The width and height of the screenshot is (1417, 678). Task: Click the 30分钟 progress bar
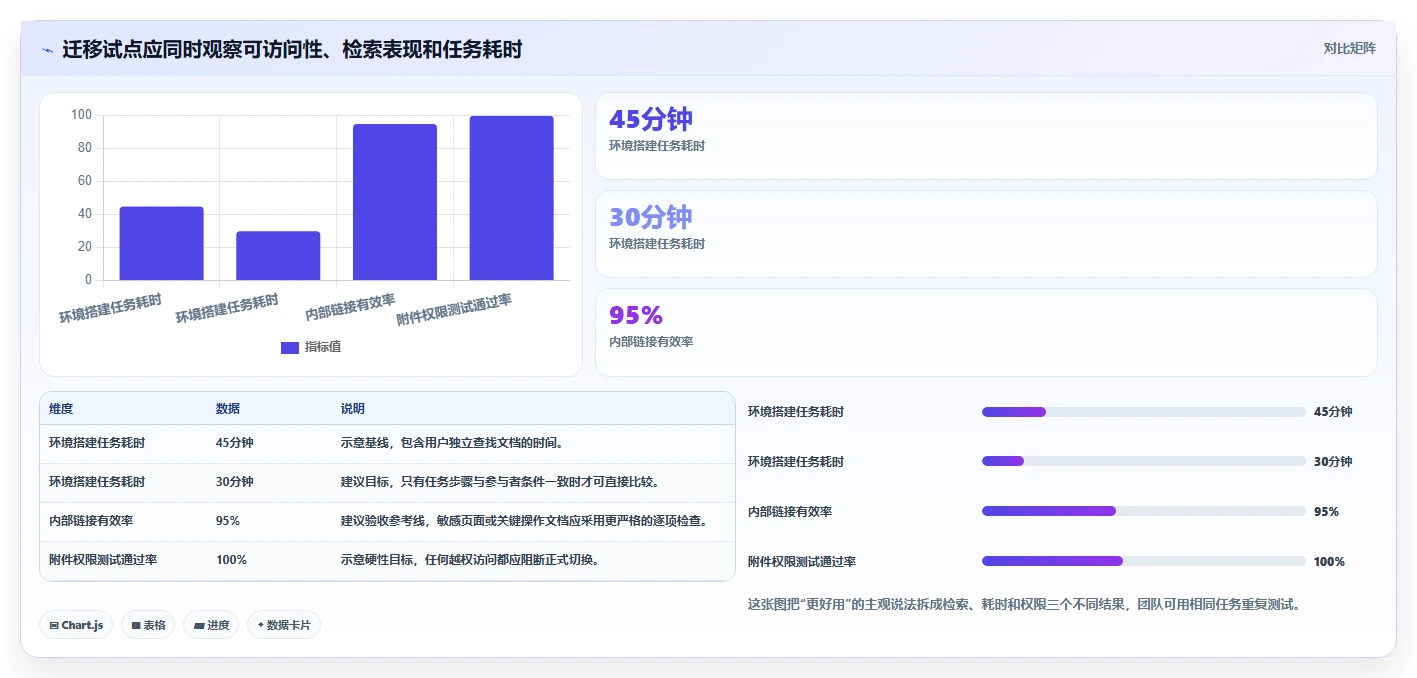pyautogui.click(x=1143, y=461)
